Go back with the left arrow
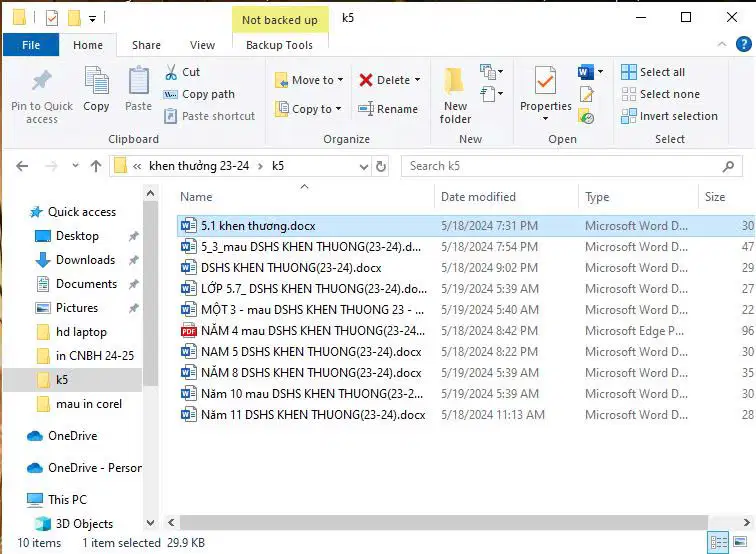756x554 pixels. tap(22, 166)
